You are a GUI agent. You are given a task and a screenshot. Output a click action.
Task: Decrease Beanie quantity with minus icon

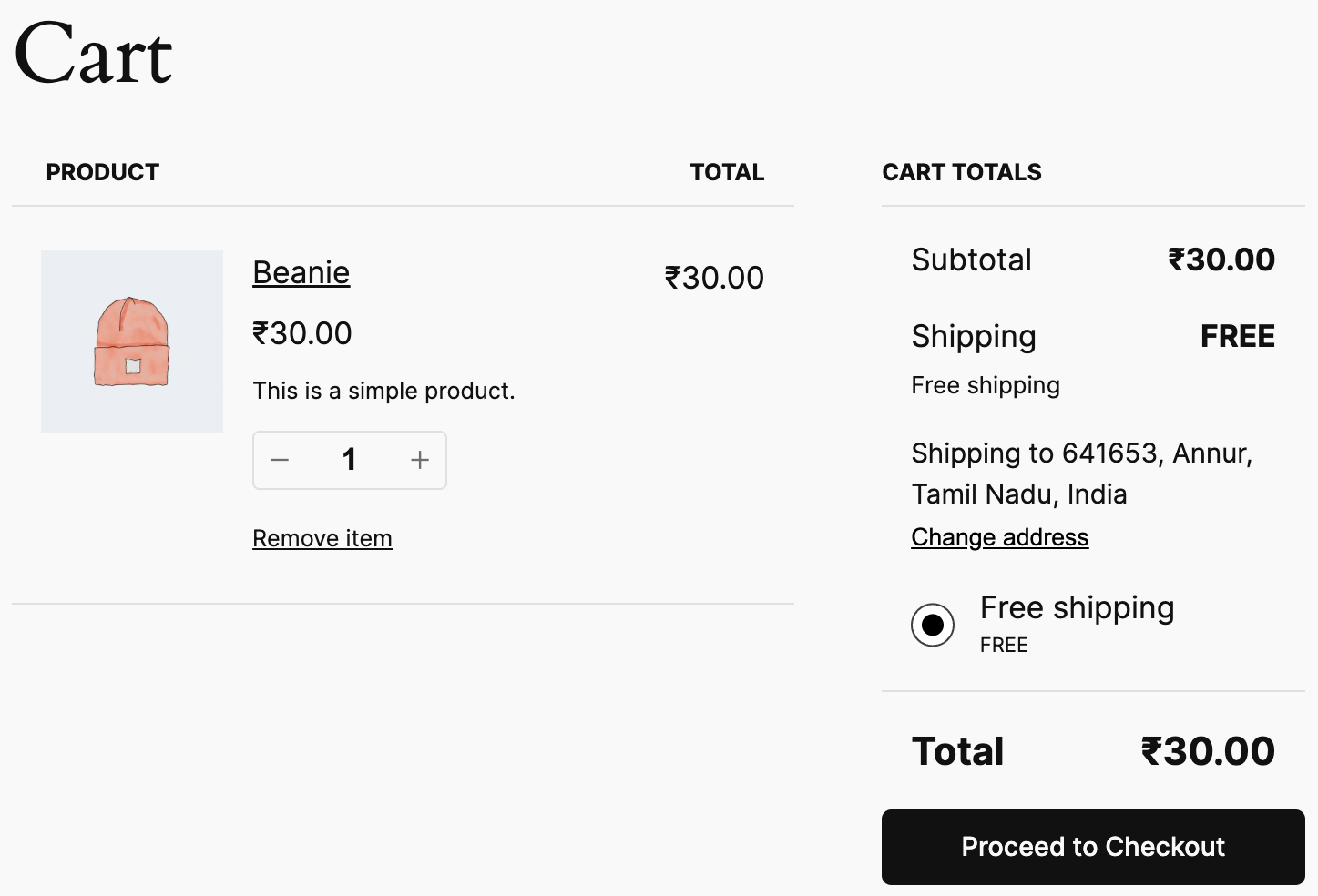(x=280, y=460)
